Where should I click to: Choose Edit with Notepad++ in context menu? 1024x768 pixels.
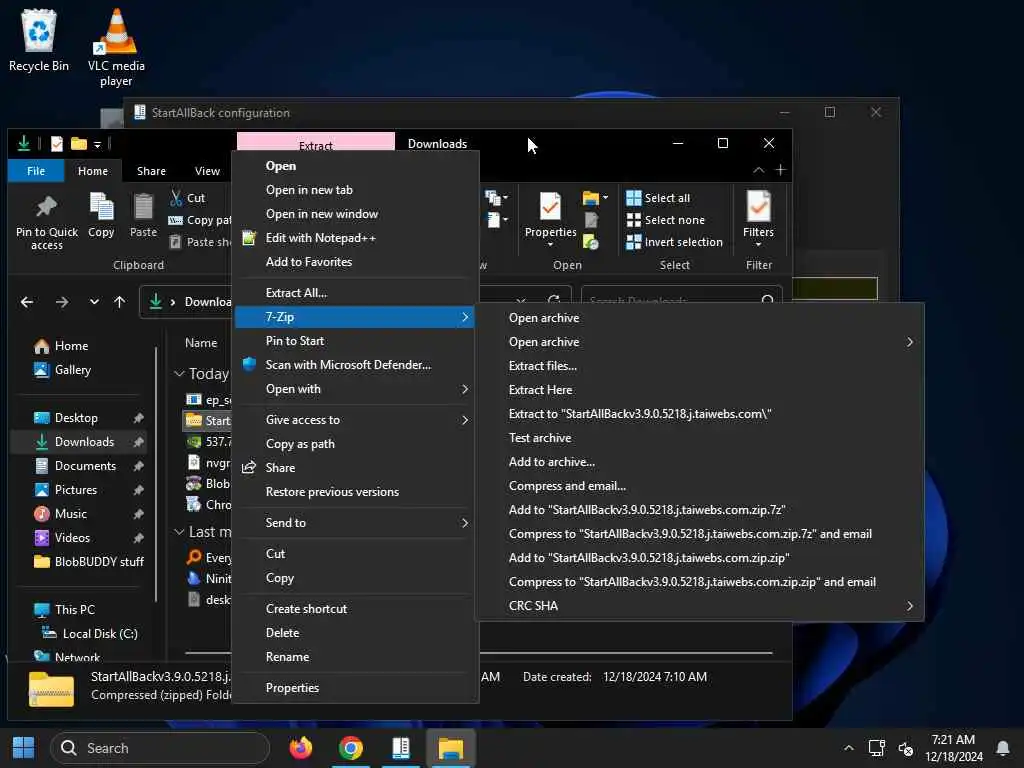tap(355, 238)
